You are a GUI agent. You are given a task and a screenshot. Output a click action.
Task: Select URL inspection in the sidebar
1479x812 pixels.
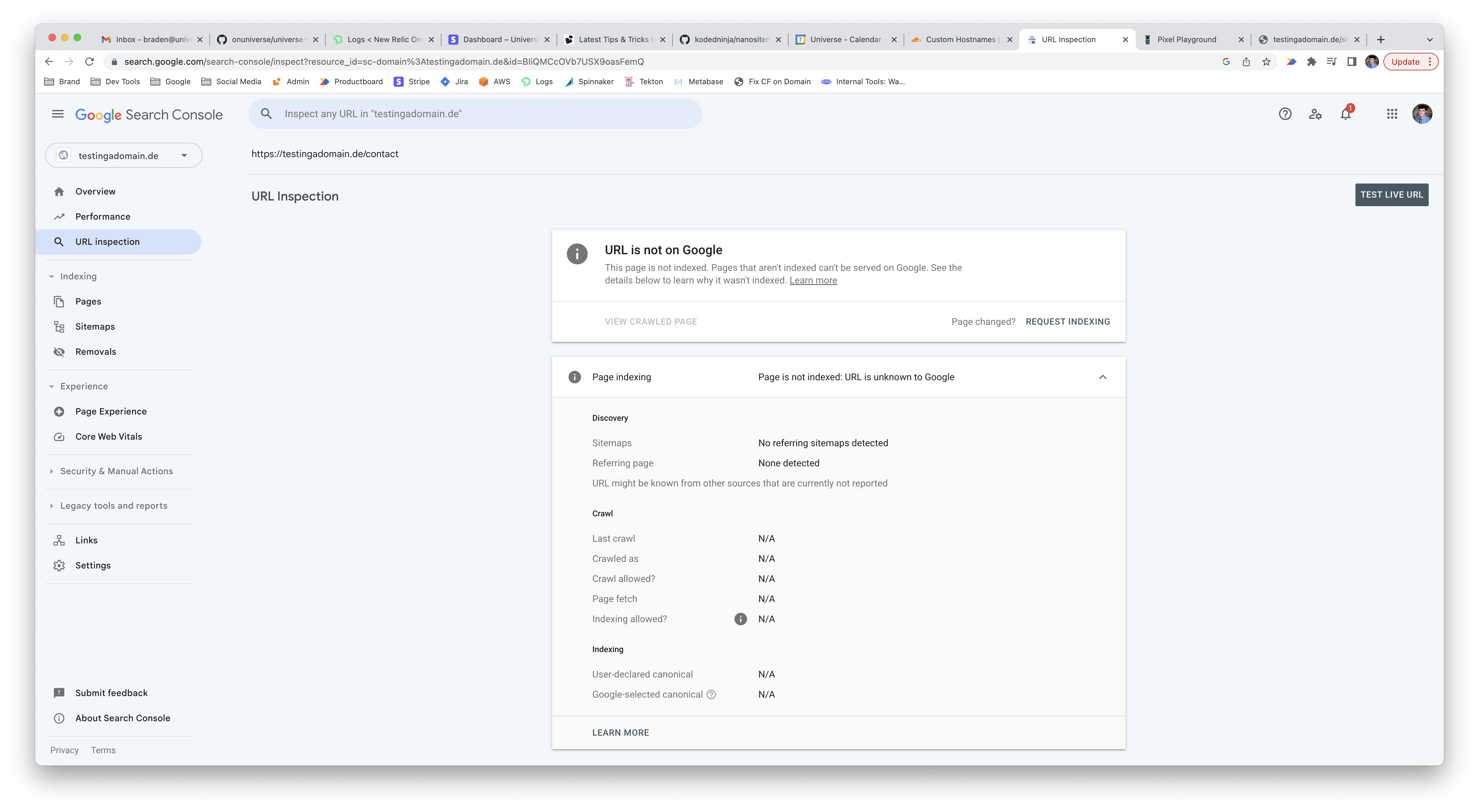118,242
